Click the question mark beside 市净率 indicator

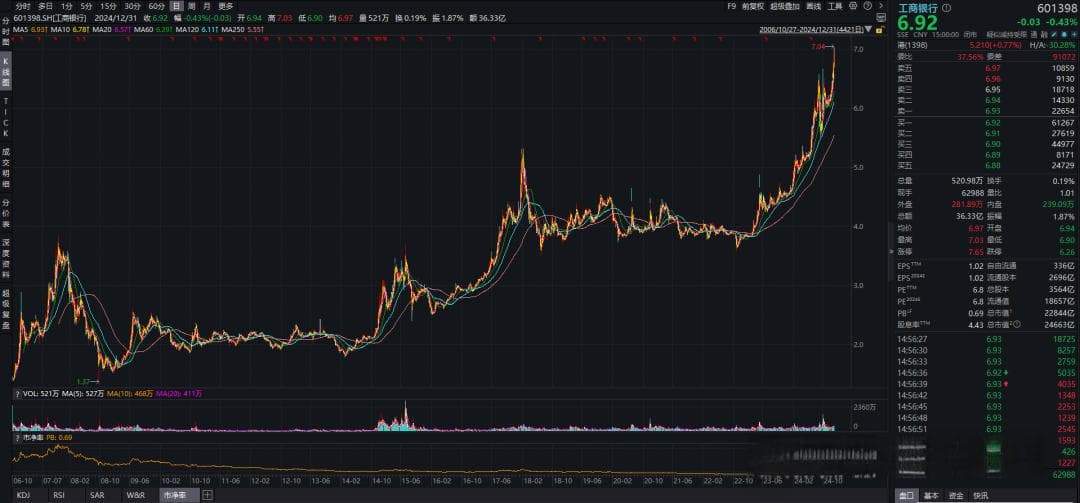click(17, 437)
